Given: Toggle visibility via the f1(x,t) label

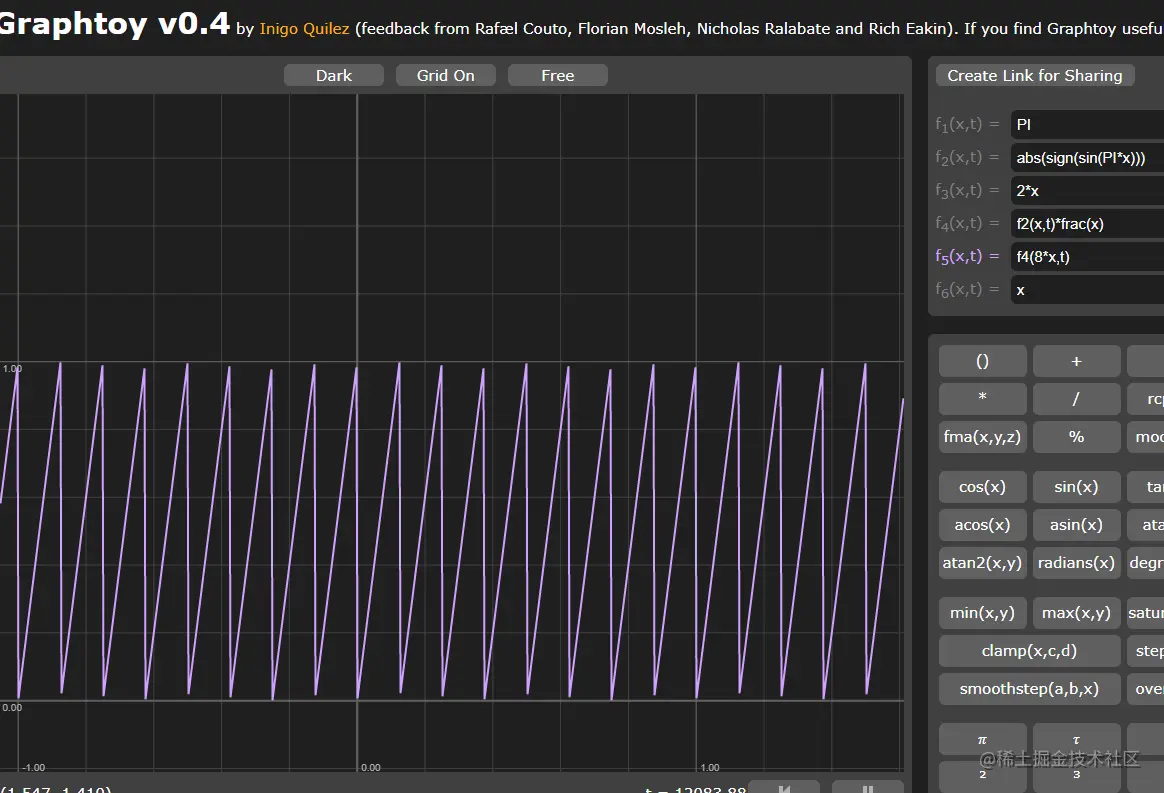Looking at the screenshot, I should click(967, 125).
